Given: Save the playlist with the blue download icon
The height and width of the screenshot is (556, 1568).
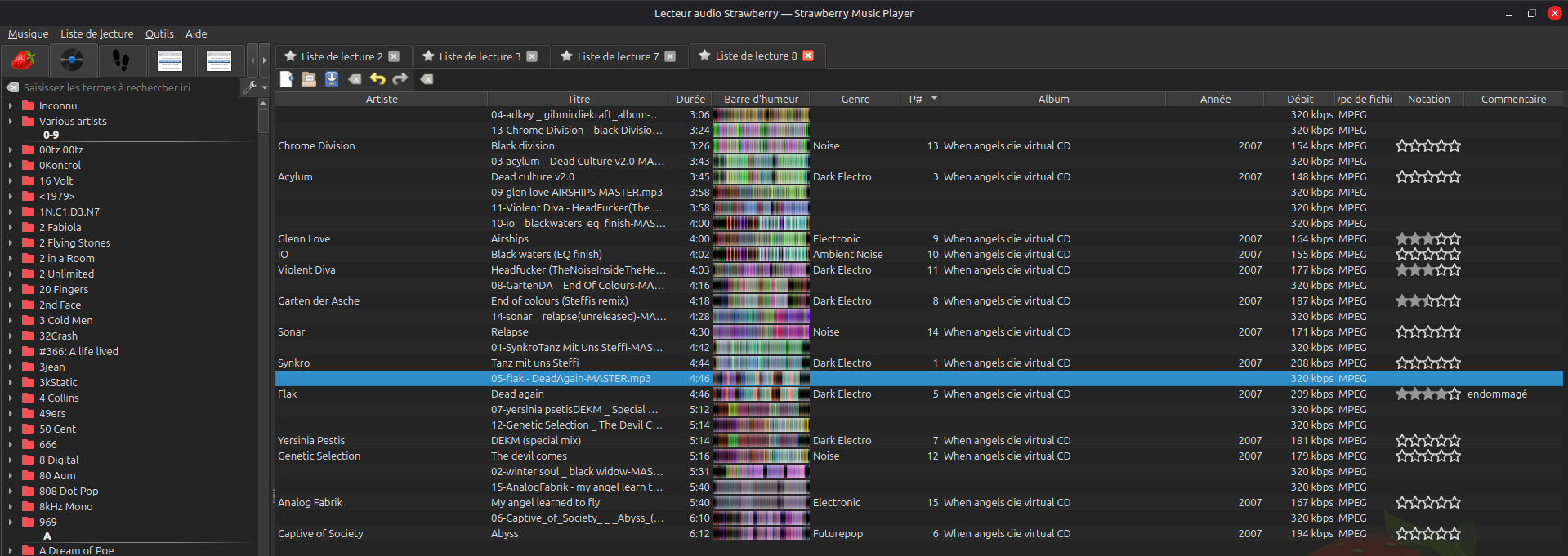Looking at the screenshot, I should click(x=332, y=79).
